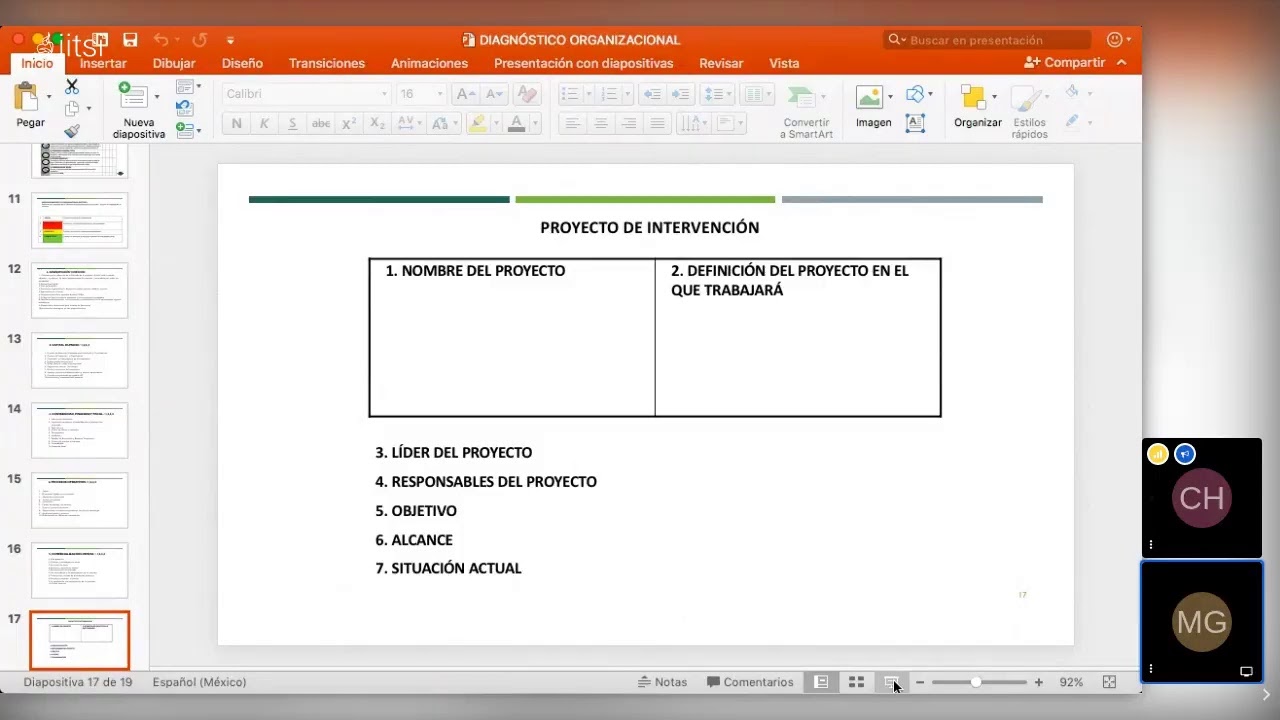Click the text highlight color swatch
Image resolution: width=1280 pixels, height=720 pixels.
(477, 124)
